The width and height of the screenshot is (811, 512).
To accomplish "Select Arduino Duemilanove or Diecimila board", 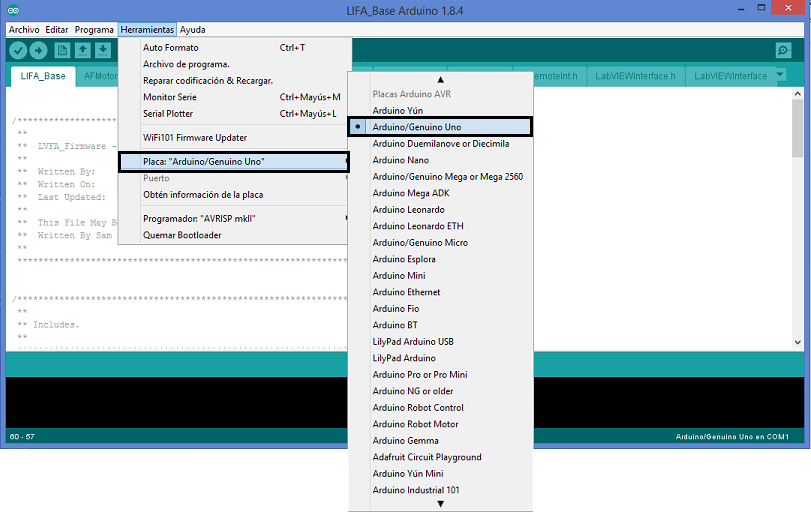I will tap(441, 144).
